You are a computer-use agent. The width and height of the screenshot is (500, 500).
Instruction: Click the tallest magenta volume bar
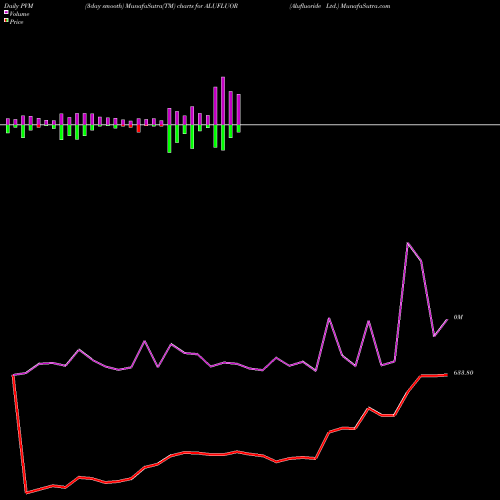[x=223, y=101]
